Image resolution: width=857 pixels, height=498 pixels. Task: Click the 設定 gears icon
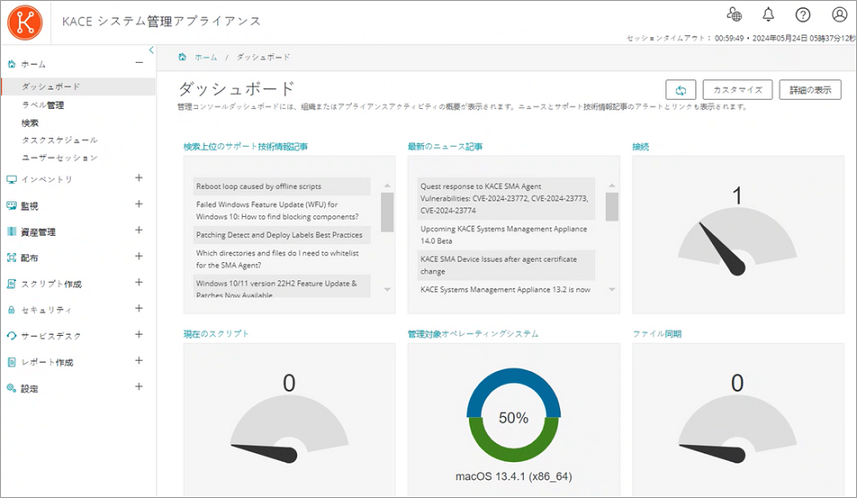tap(11, 388)
